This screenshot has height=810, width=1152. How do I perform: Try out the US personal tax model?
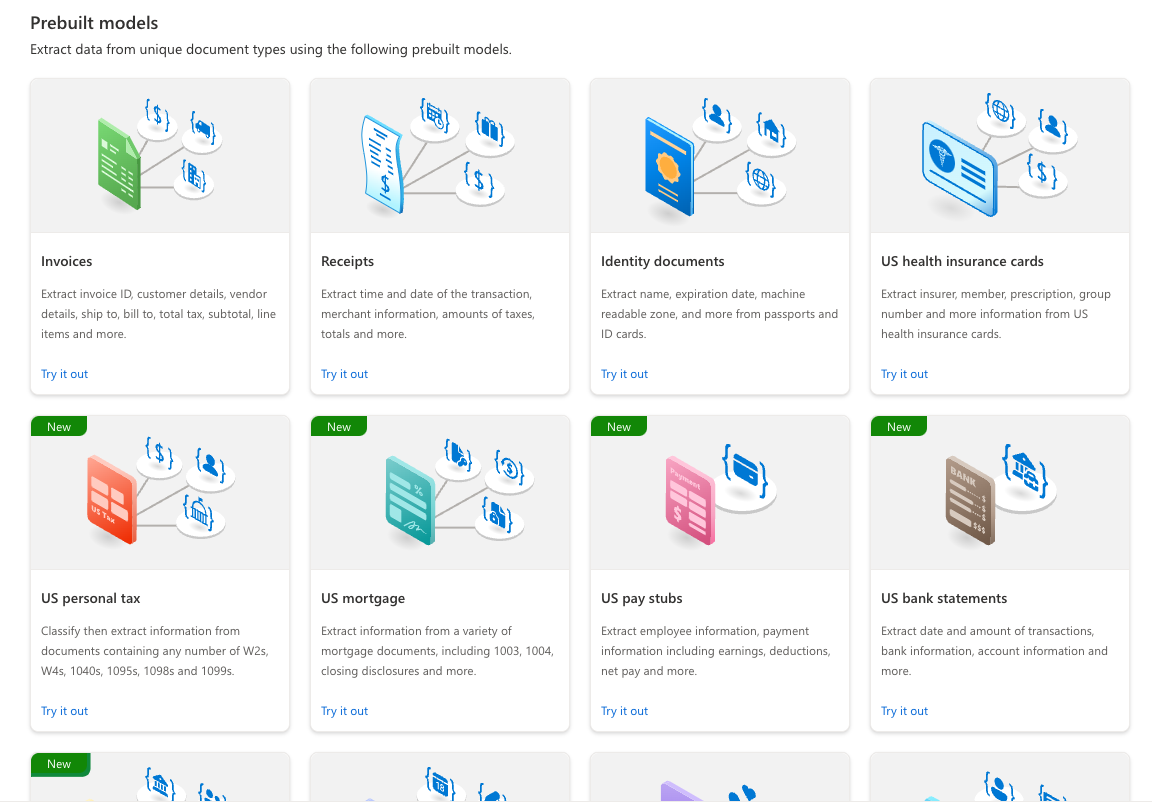coord(64,710)
